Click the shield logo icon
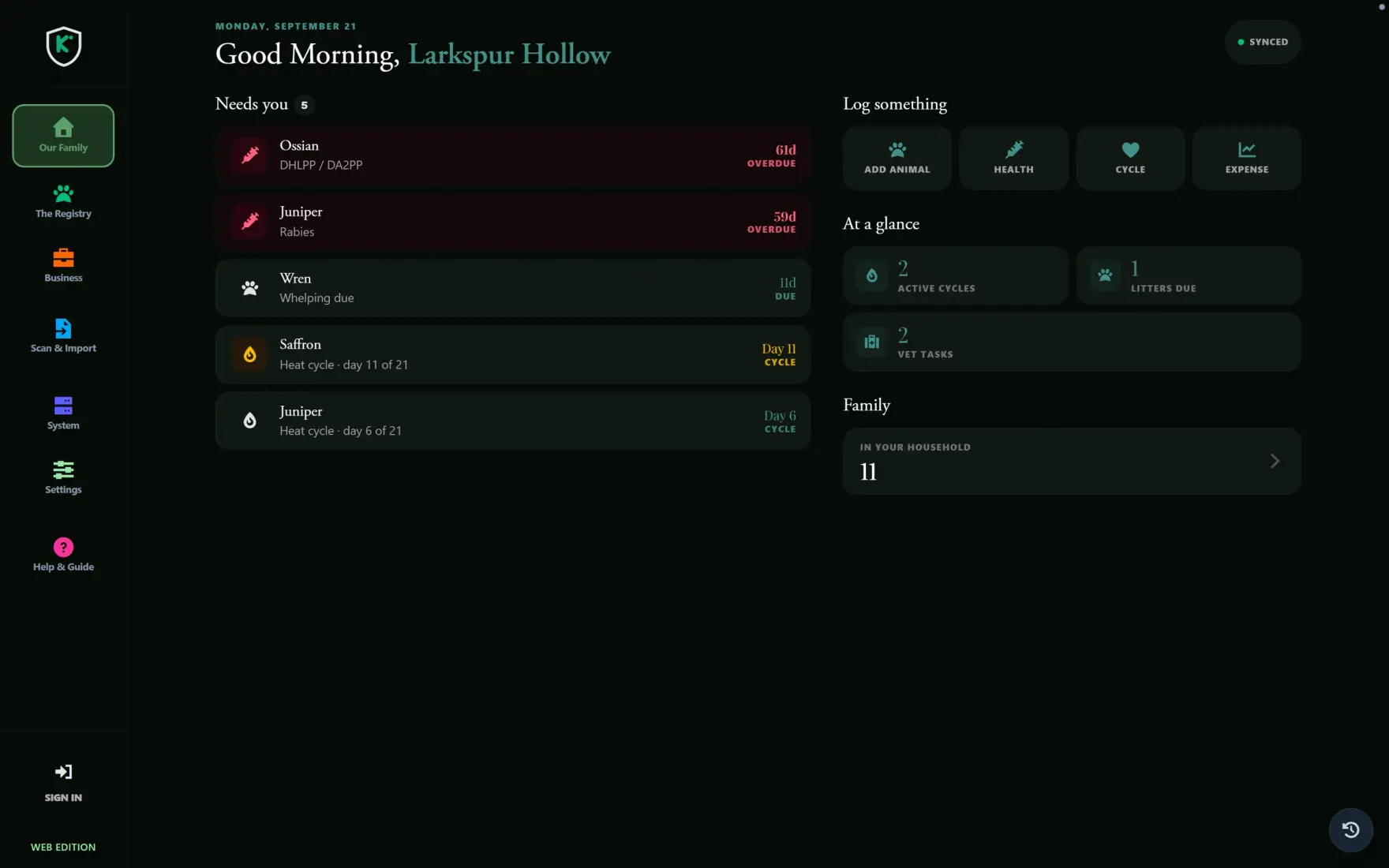This screenshot has height=868, width=1389. 63,47
